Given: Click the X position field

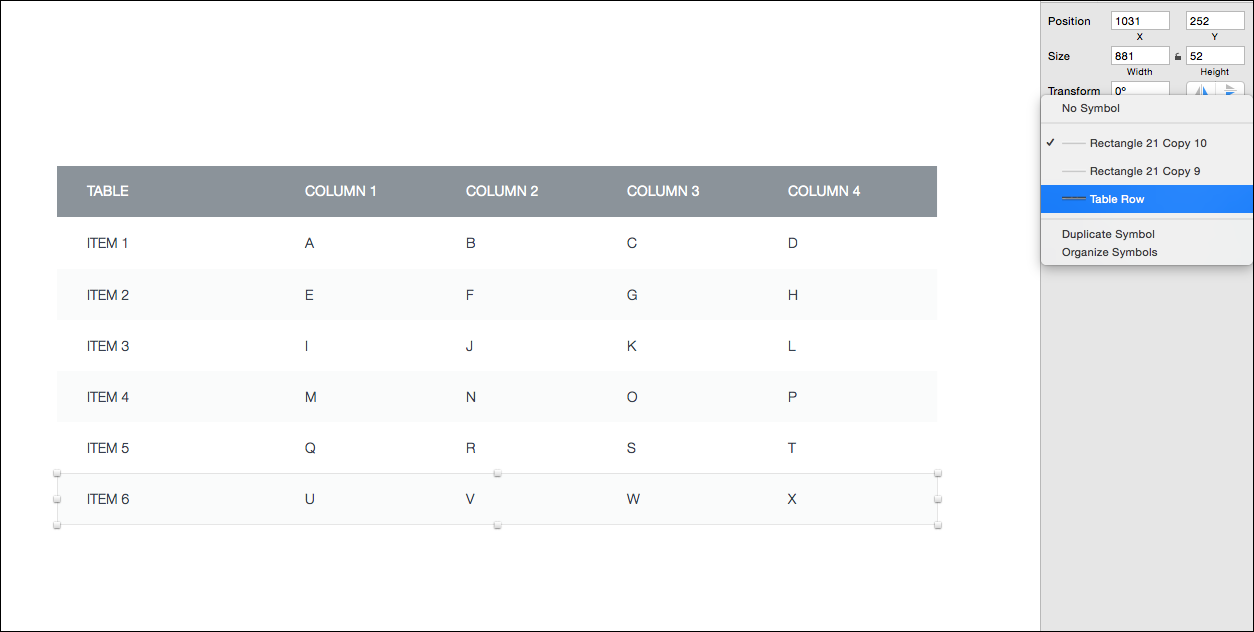Looking at the screenshot, I should 1139,21.
